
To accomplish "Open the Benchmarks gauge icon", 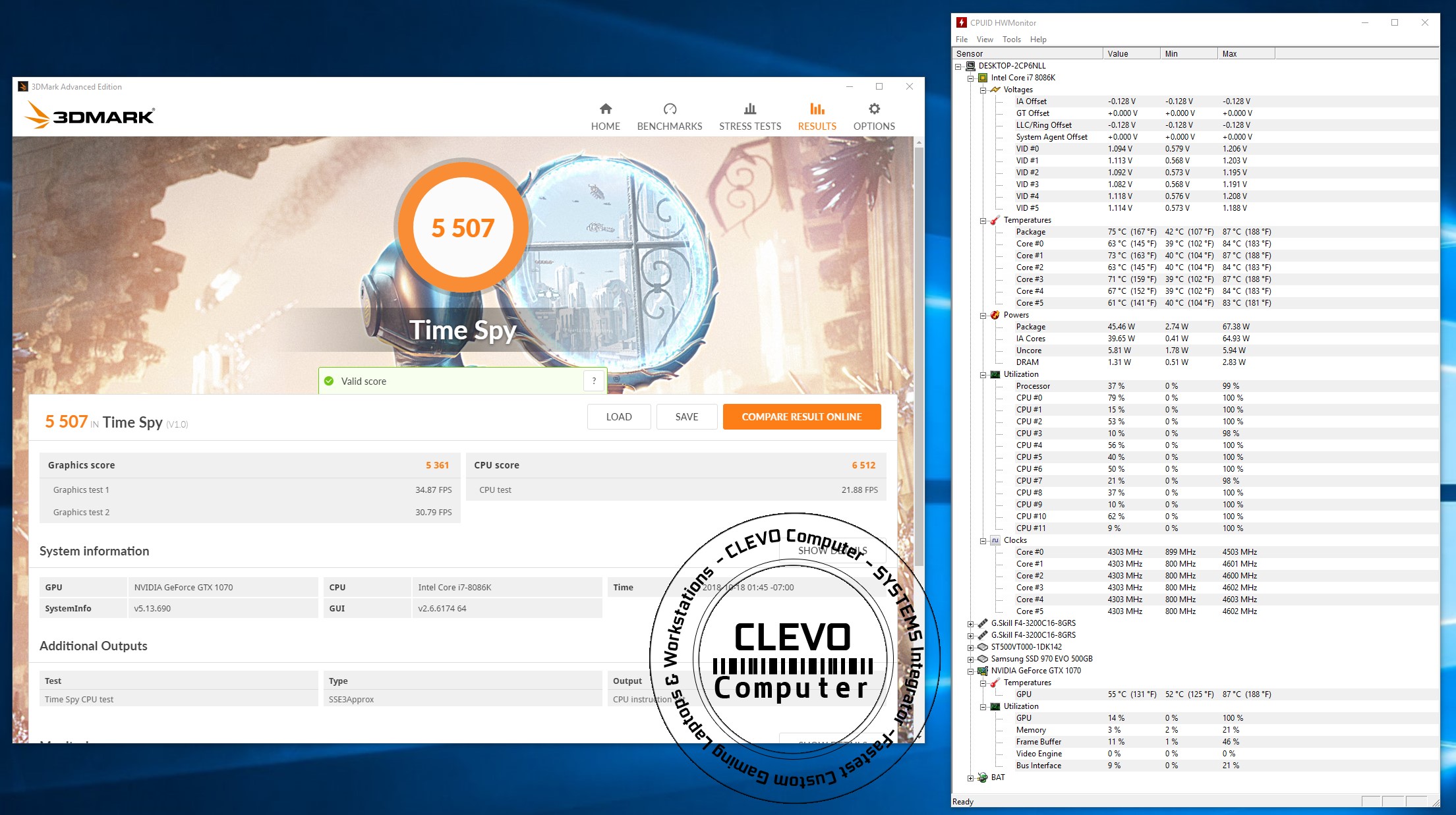I will 669,109.
